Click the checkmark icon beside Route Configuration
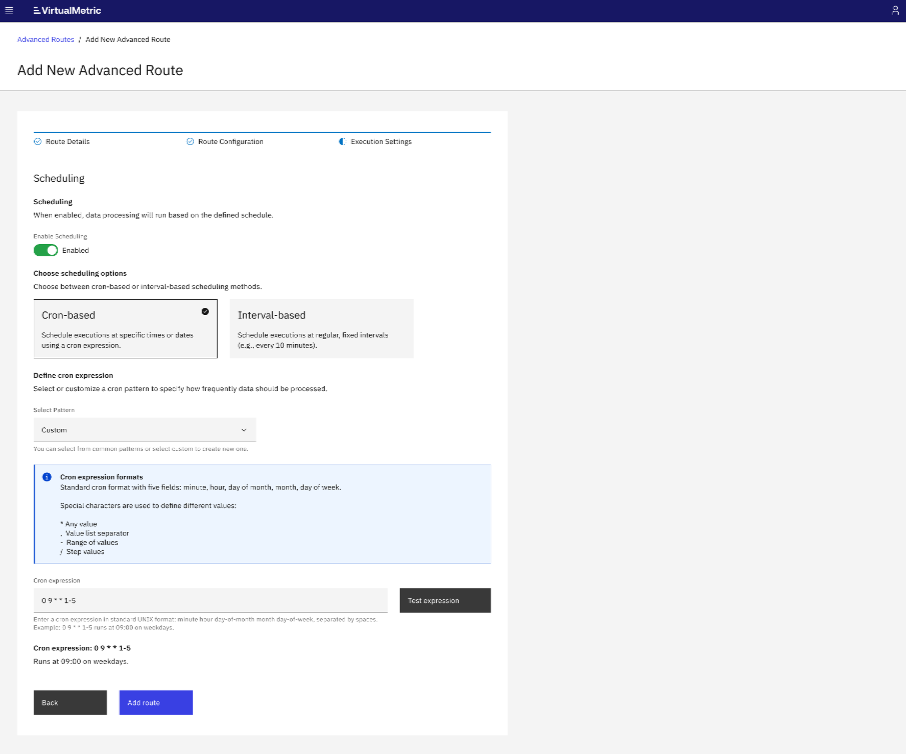Image resolution: width=906 pixels, height=754 pixels. (190, 141)
